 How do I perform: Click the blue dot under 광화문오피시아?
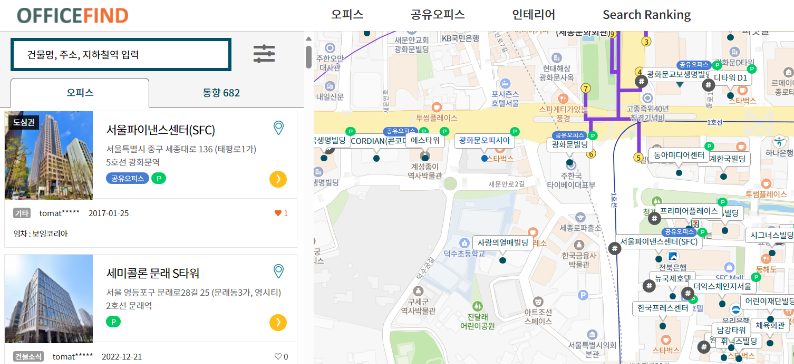[x=484, y=158]
